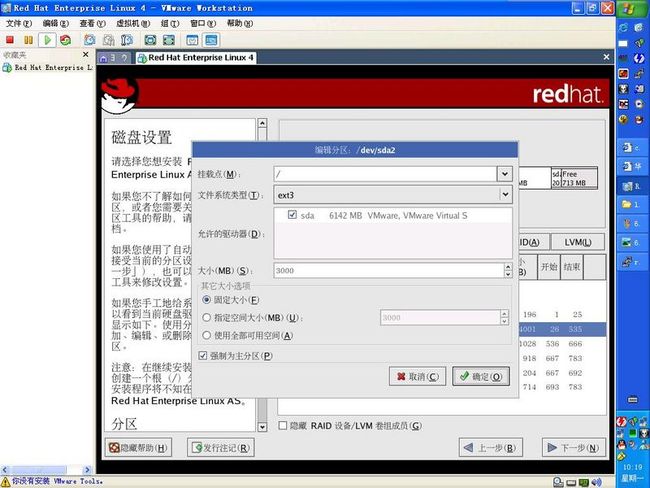Select Red Hat Enterprise favorites tree item
650x488 pixels.
(x=48, y=67)
